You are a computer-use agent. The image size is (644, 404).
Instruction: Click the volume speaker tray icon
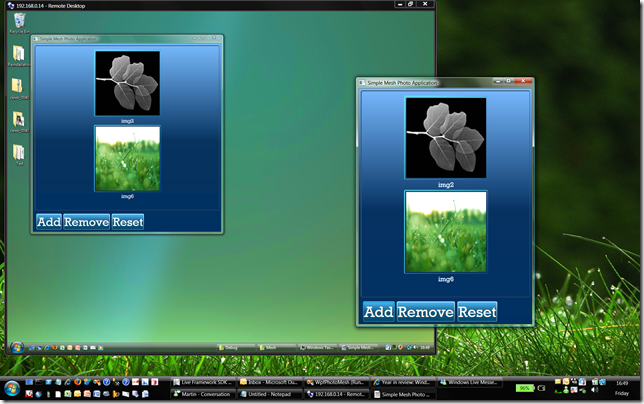(594, 390)
